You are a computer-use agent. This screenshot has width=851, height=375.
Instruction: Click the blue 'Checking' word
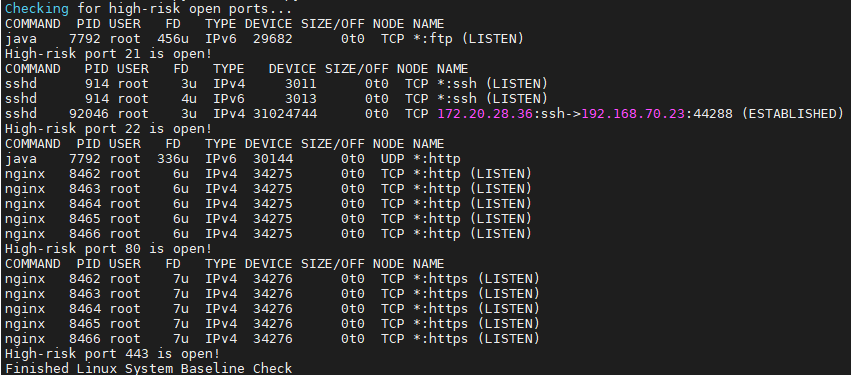pos(37,9)
